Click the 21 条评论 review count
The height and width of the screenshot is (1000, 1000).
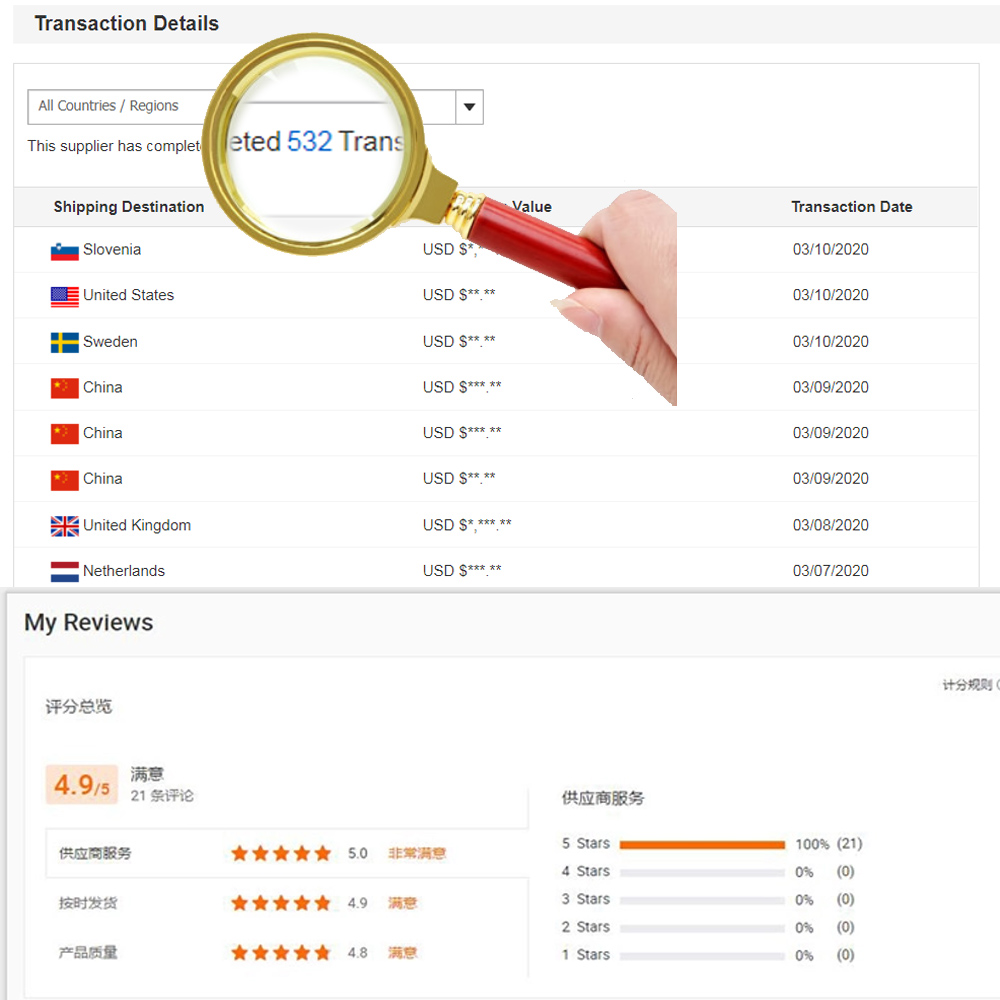click(162, 796)
